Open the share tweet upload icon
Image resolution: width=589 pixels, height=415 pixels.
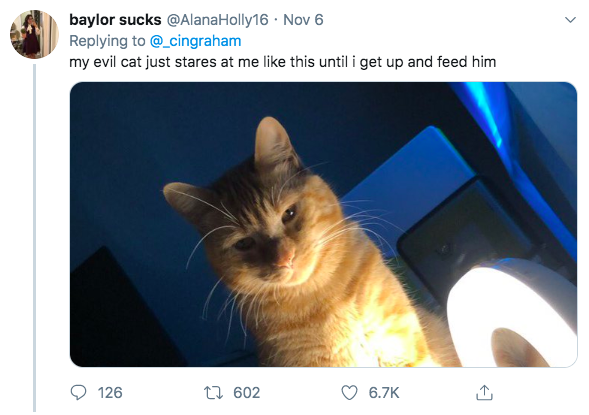pos(484,393)
